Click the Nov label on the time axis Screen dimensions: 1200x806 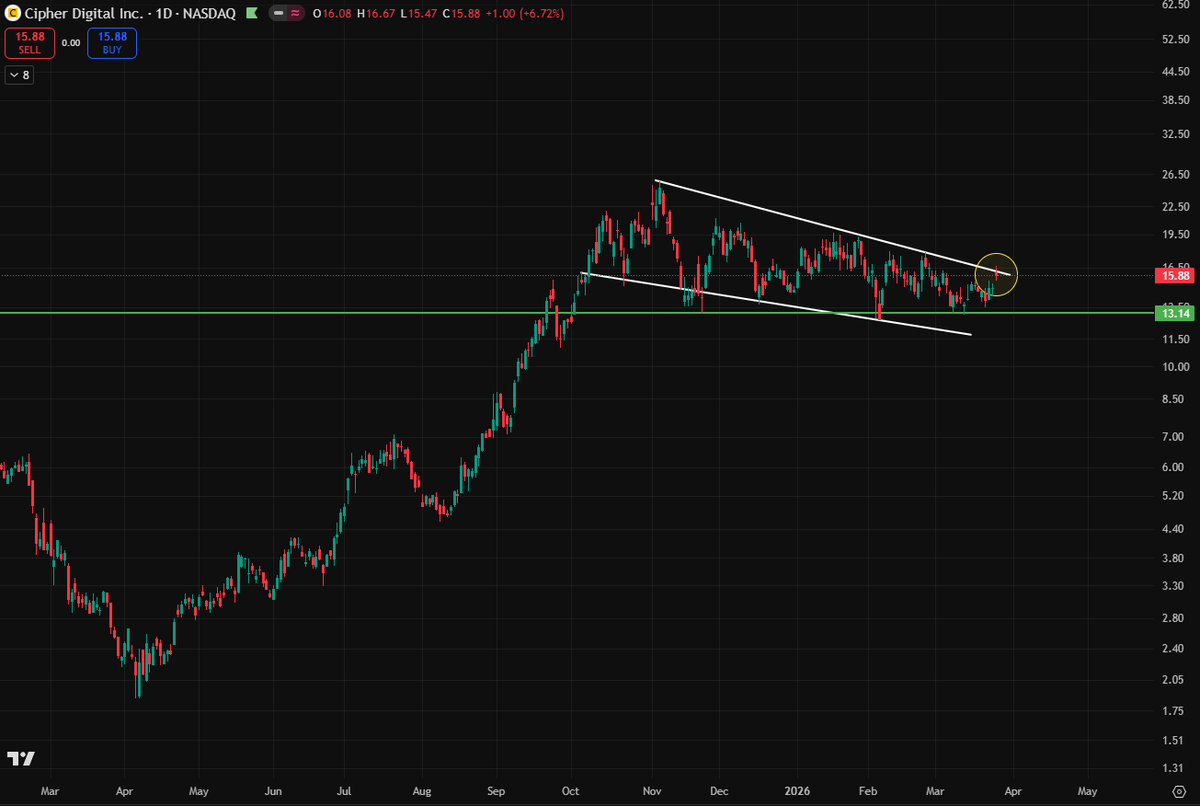pos(652,791)
